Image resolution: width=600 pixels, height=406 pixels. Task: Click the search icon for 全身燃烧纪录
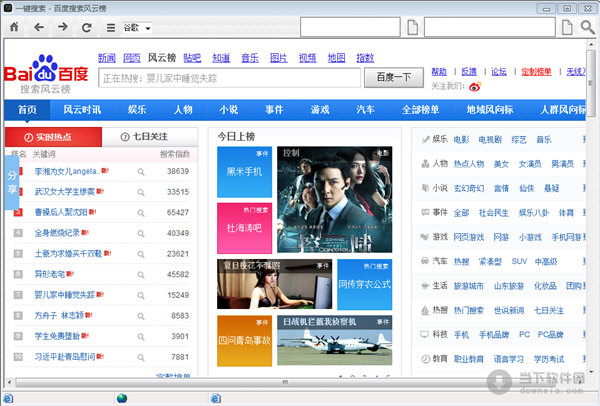pyautogui.click(x=141, y=234)
